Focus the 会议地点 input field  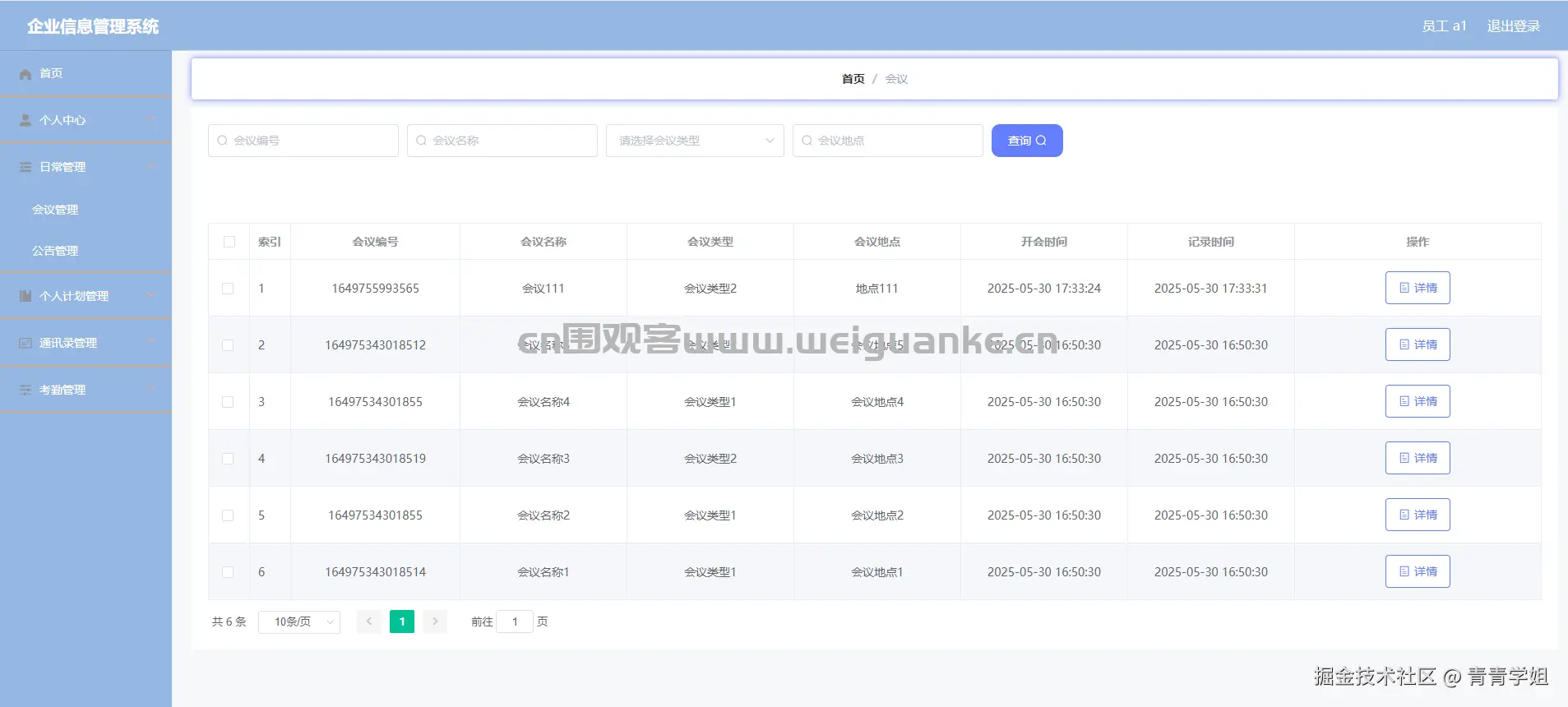pyautogui.click(x=888, y=141)
